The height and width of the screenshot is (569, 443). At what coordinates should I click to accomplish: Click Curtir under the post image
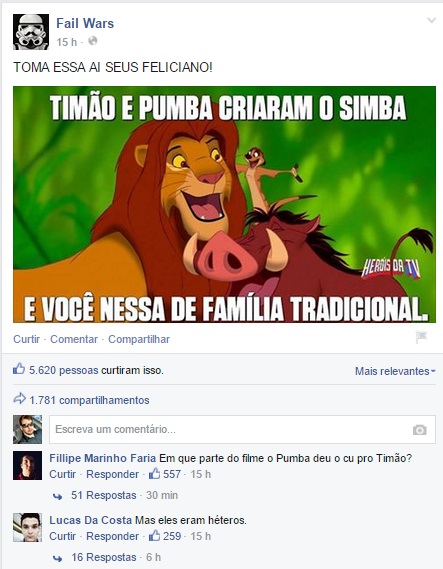26,339
